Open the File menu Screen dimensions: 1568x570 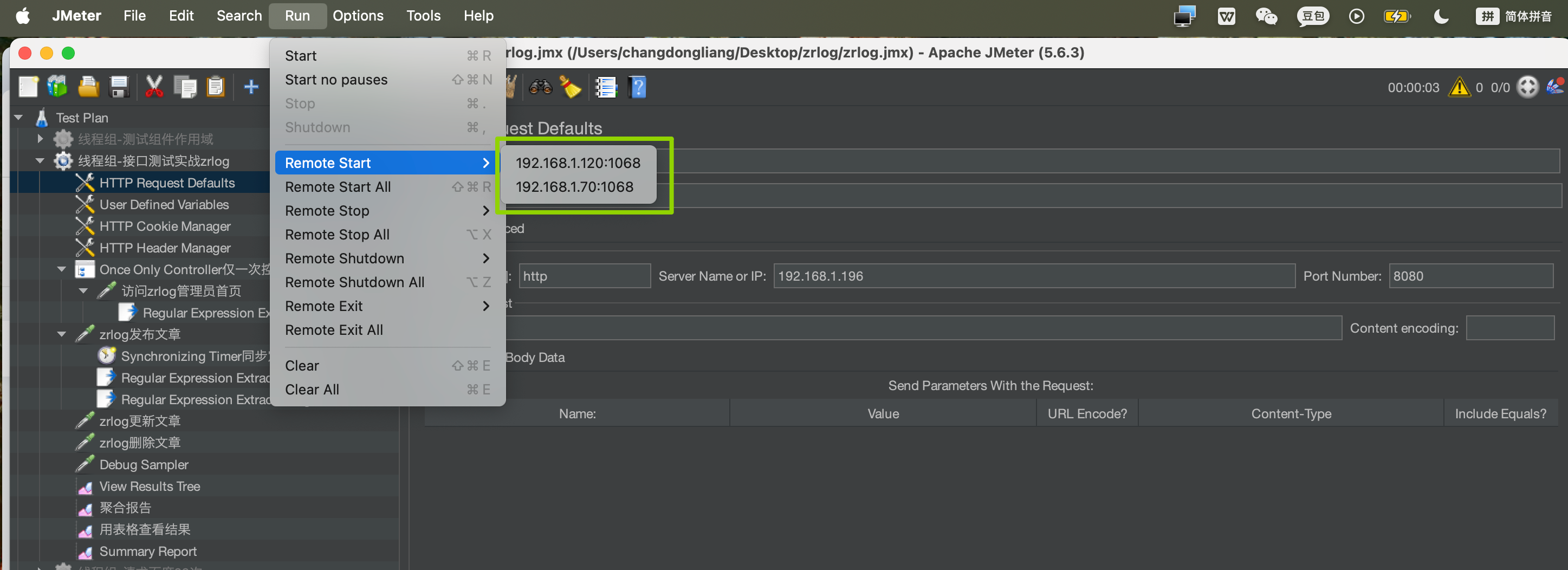pos(134,16)
